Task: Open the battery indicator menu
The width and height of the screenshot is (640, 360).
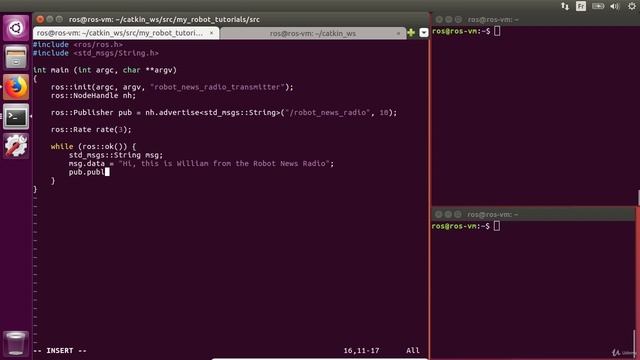Action: coord(598,6)
